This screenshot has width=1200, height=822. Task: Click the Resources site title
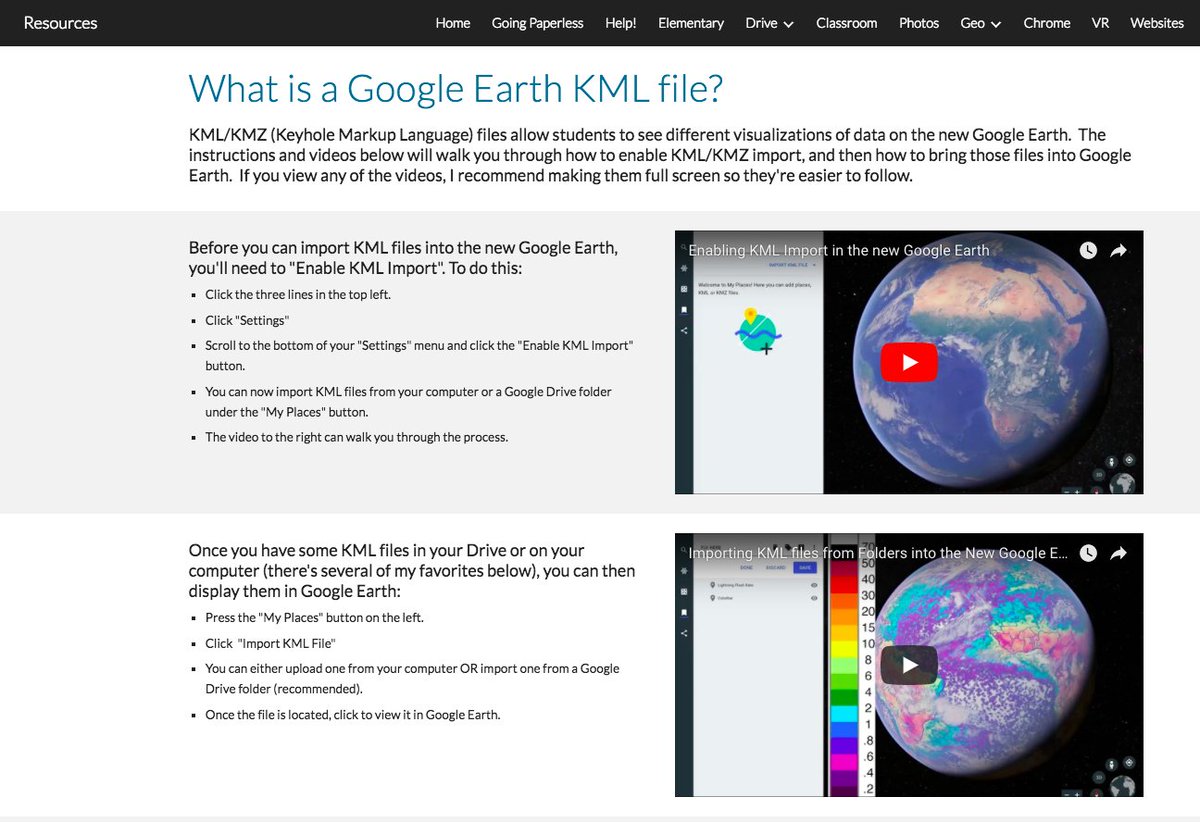[x=60, y=23]
